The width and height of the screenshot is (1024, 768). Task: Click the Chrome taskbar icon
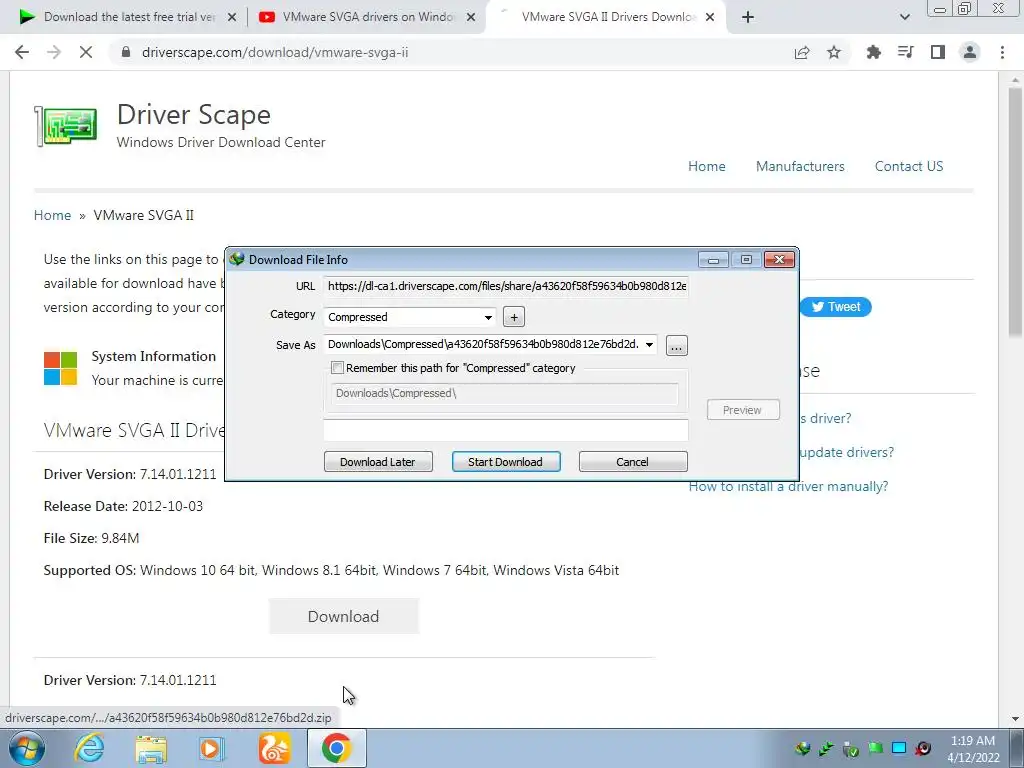336,748
